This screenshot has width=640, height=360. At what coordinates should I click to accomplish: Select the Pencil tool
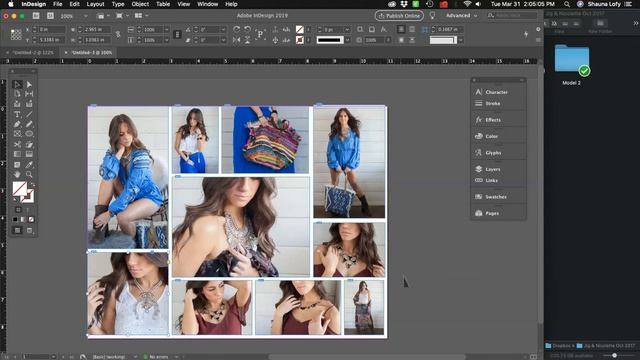point(29,124)
